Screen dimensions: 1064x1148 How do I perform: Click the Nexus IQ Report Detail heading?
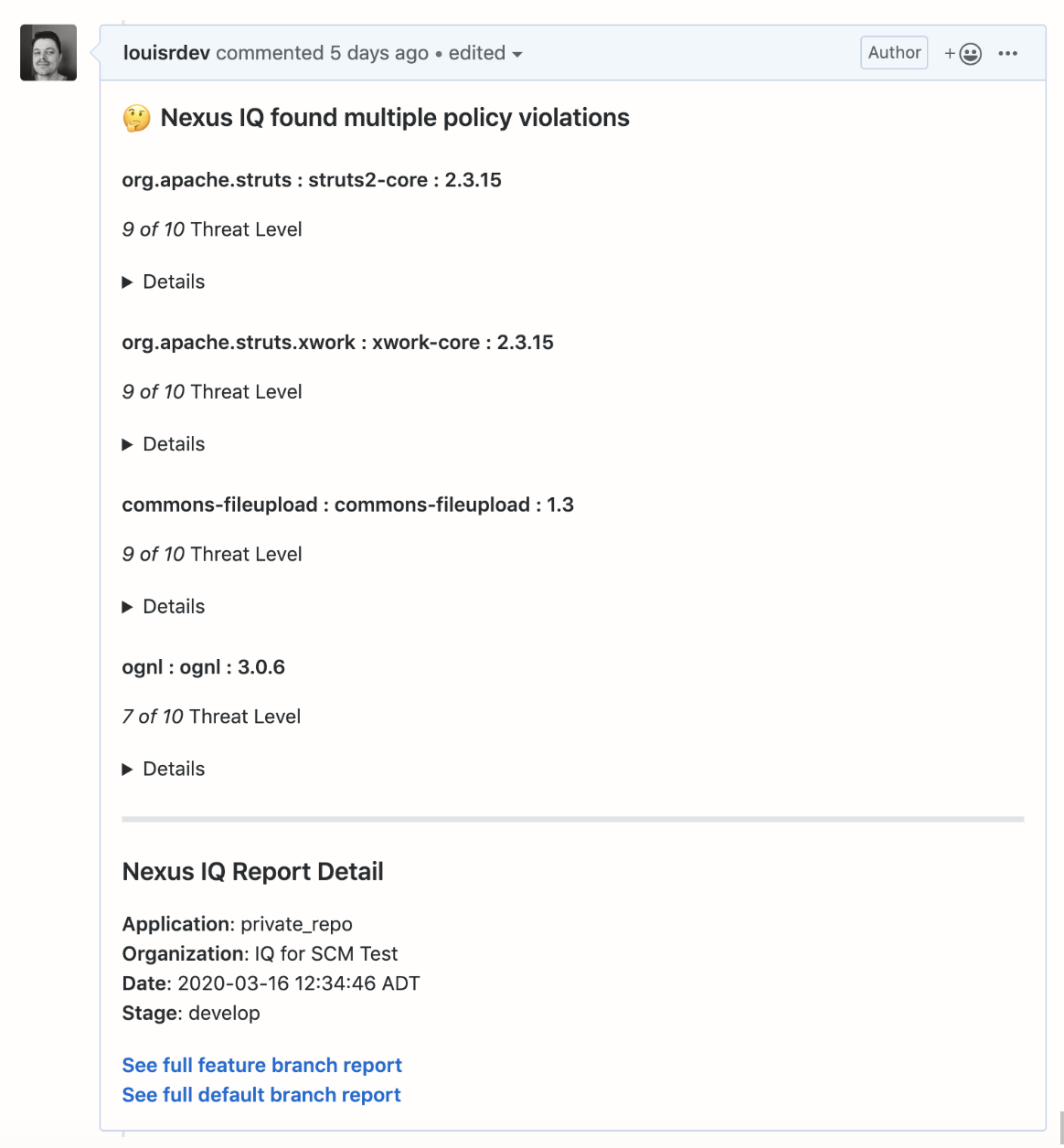coord(253,872)
